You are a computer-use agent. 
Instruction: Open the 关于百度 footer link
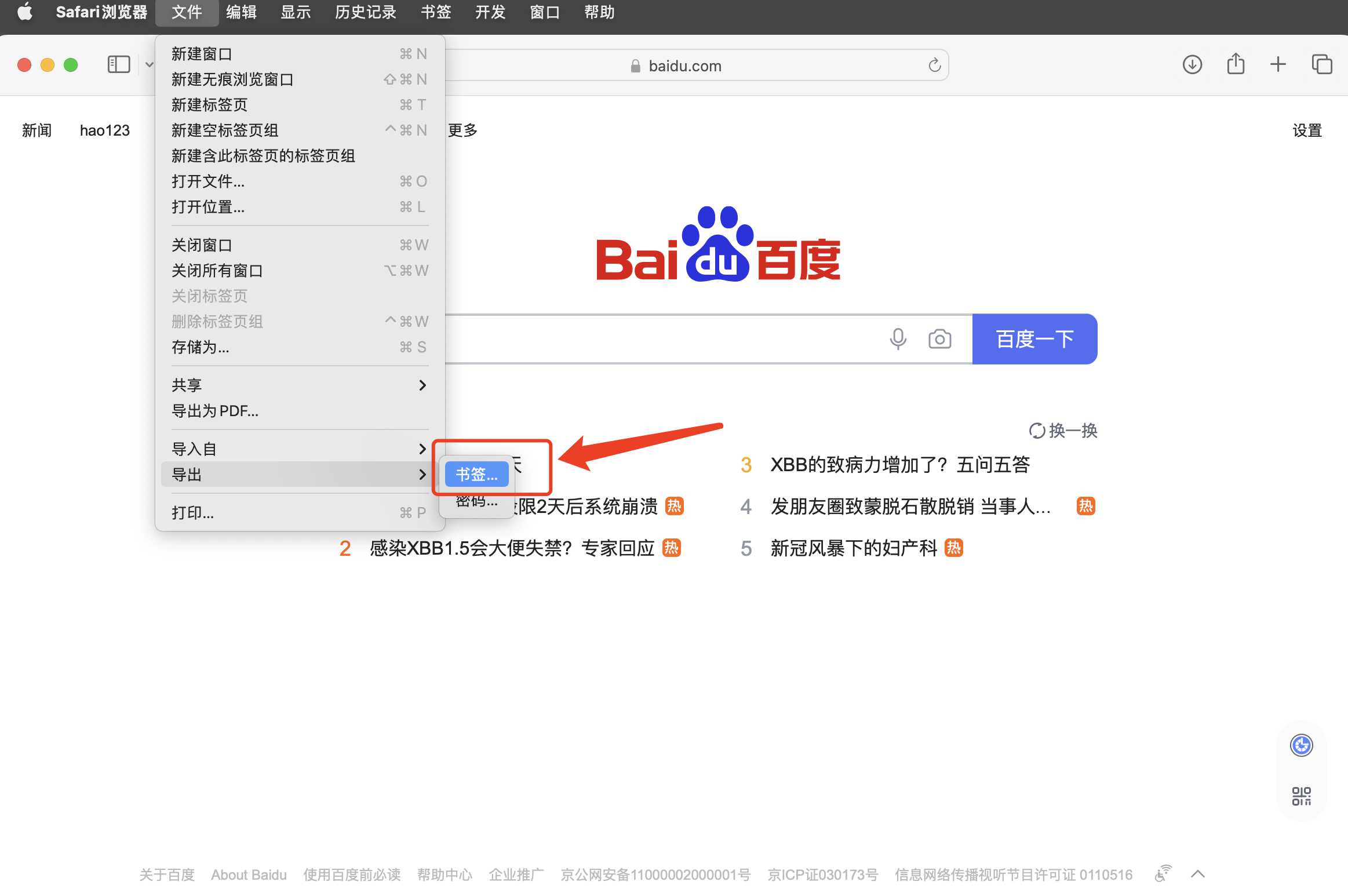[x=167, y=875]
